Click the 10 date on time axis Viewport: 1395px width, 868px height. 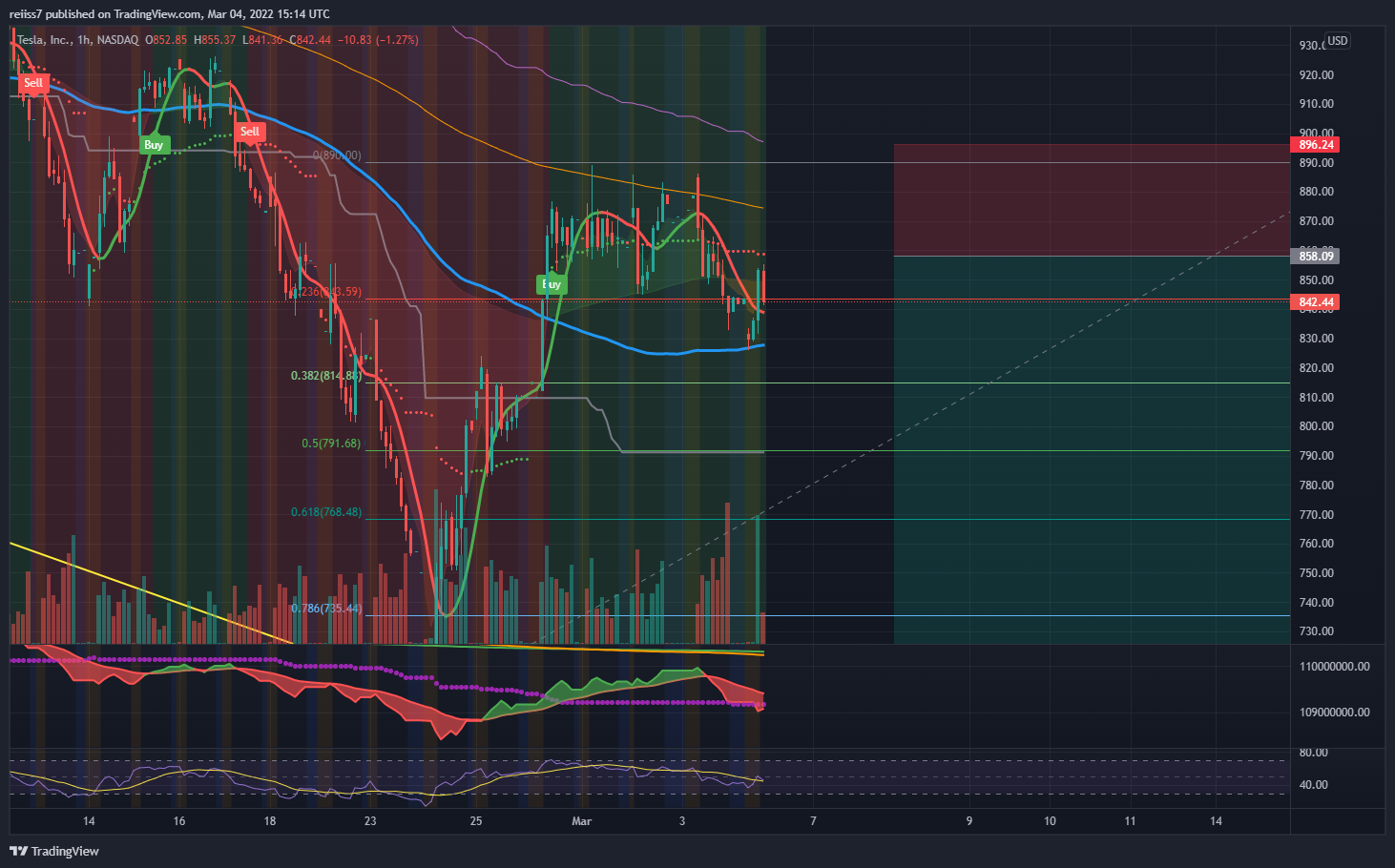point(1050,821)
